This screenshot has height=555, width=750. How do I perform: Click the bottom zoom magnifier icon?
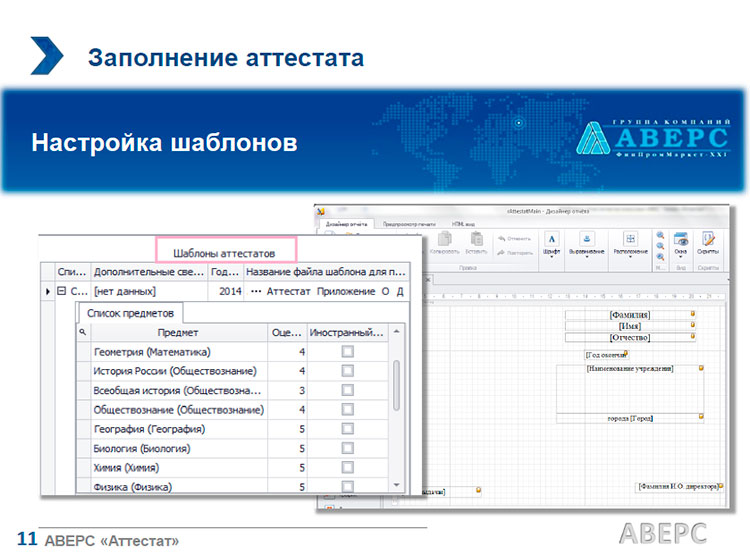[661, 257]
